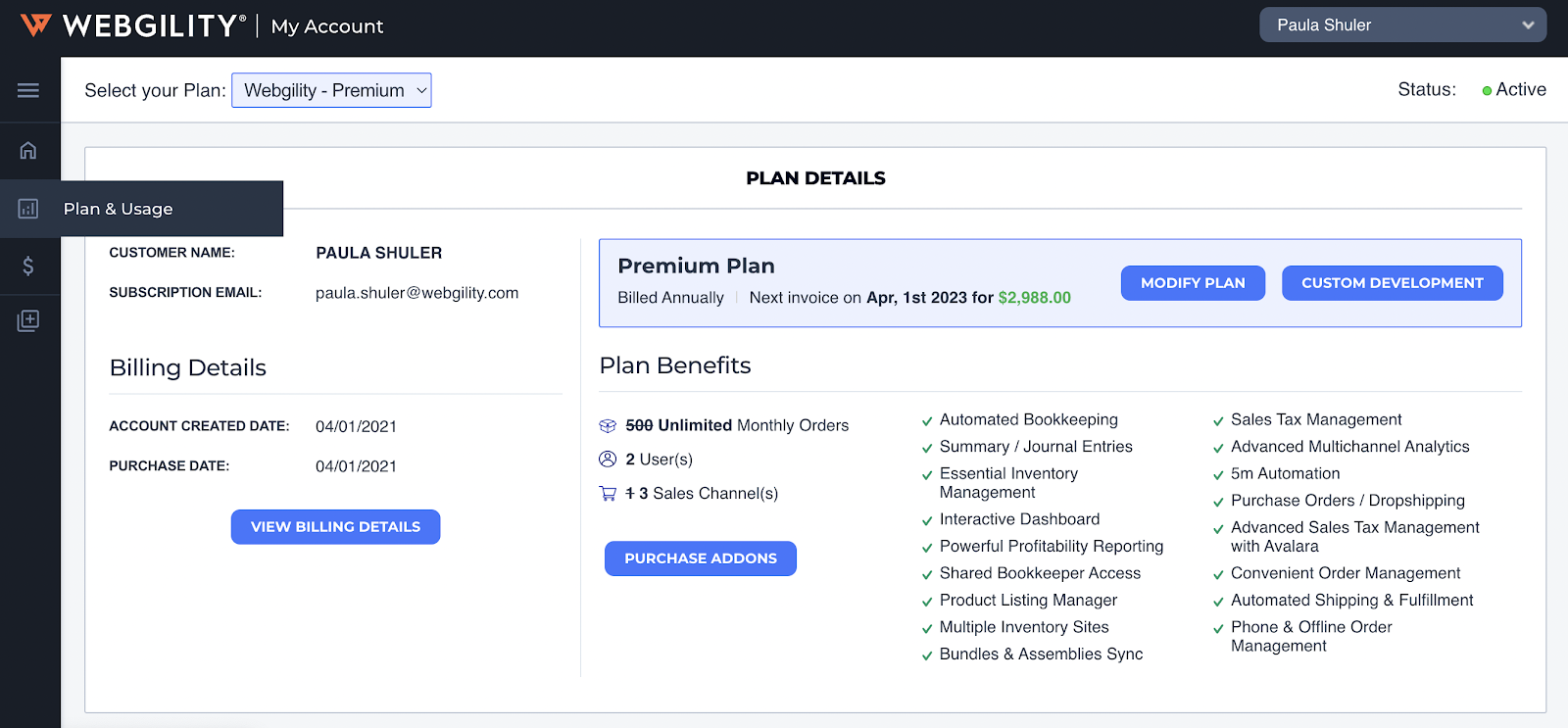Click the add-ons plus icon in sidebar
This screenshot has height=728, width=1568.
pos(28,320)
